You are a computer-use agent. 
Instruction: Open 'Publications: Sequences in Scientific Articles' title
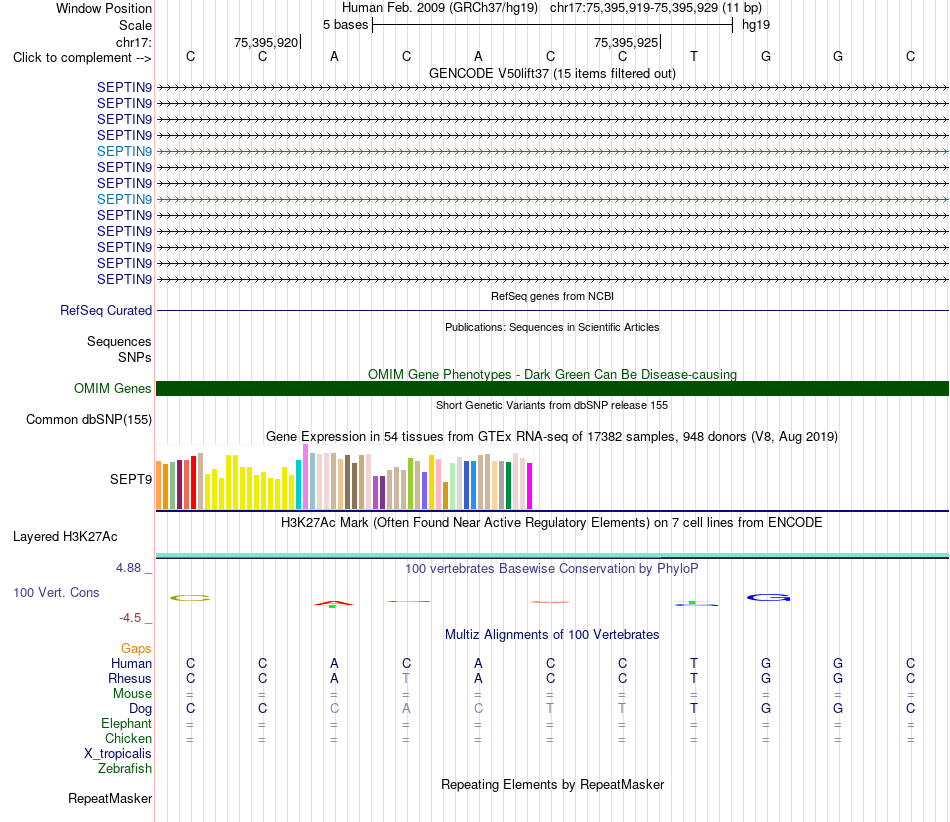tap(552, 327)
